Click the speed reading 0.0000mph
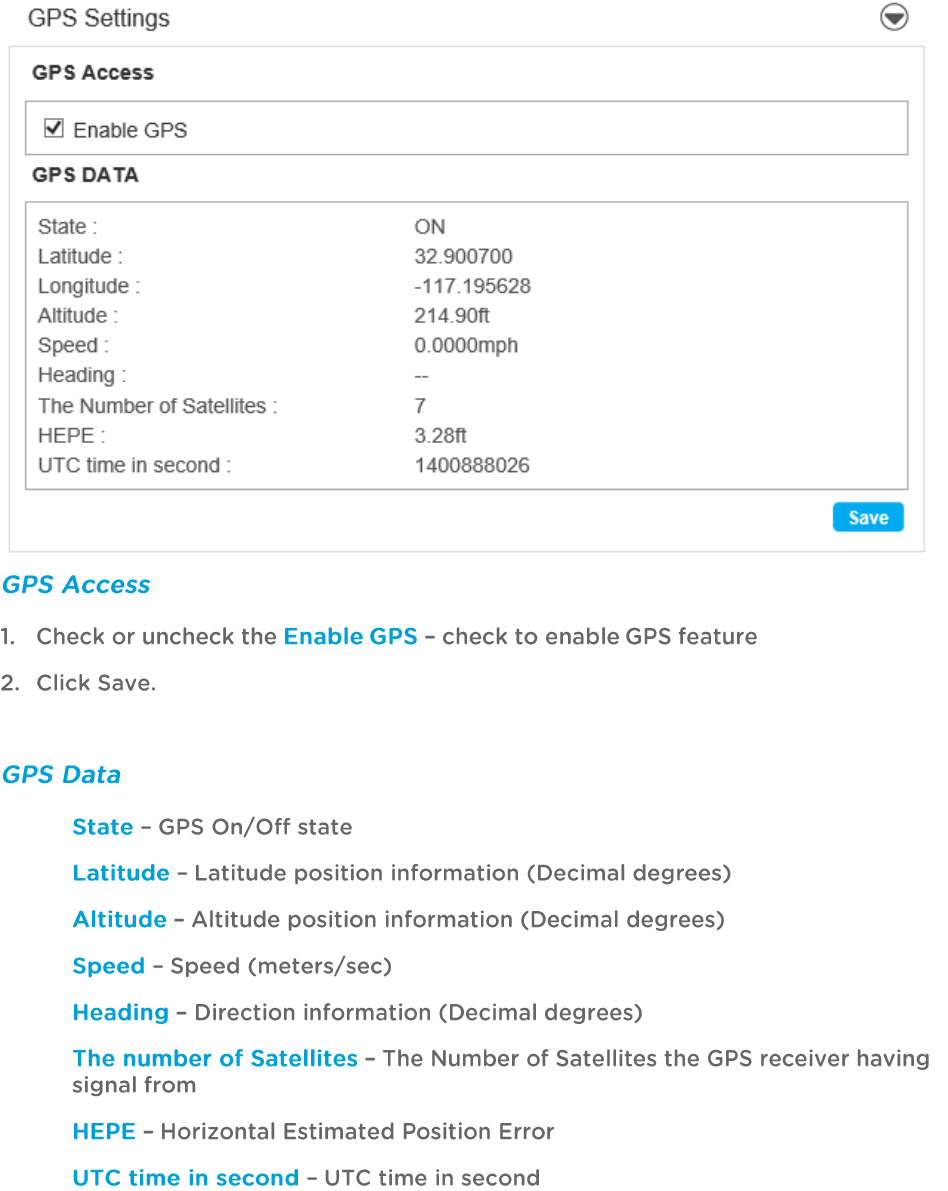 (466, 346)
